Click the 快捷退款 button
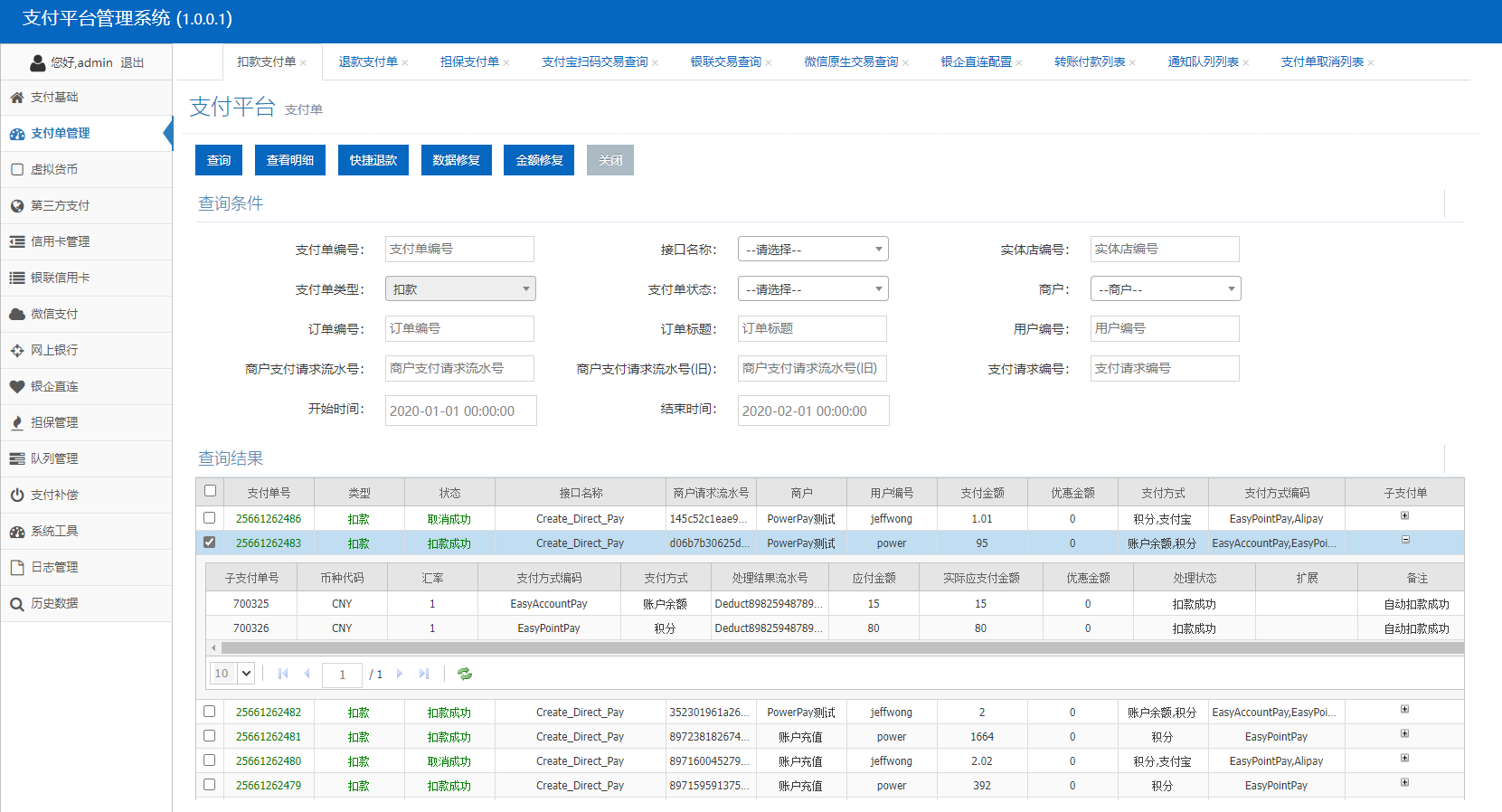 (x=373, y=160)
